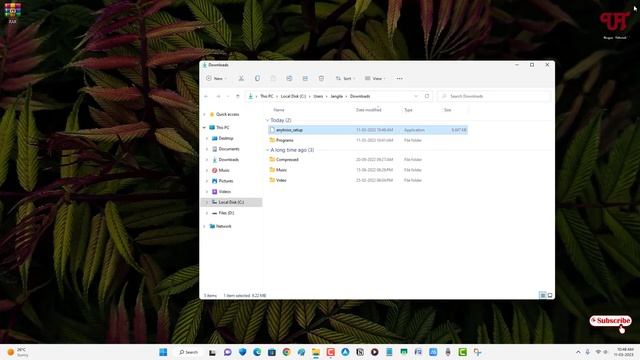Click the Share icon in toolbar

tap(305, 78)
